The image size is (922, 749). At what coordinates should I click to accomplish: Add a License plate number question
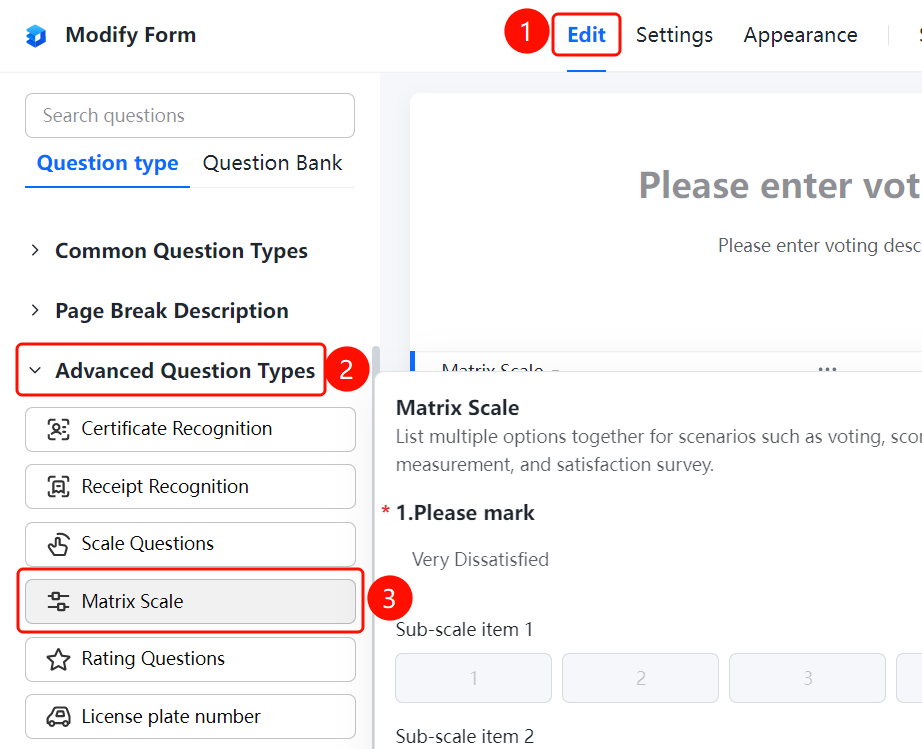(x=190, y=717)
